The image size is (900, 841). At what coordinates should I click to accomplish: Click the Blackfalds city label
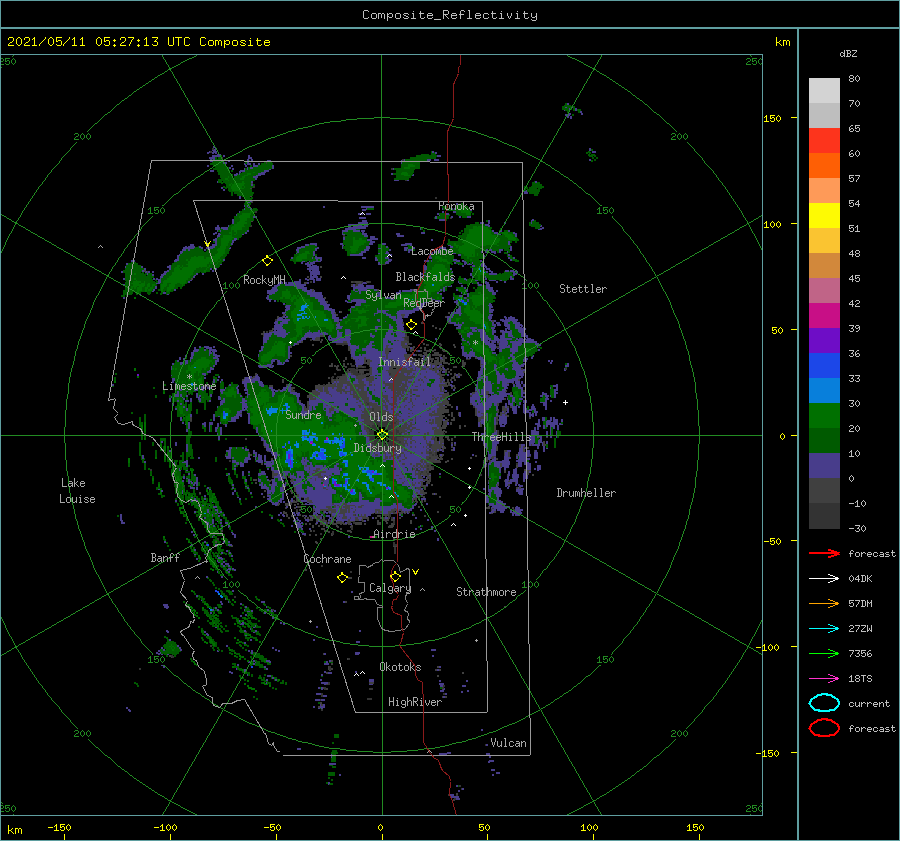tap(425, 277)
